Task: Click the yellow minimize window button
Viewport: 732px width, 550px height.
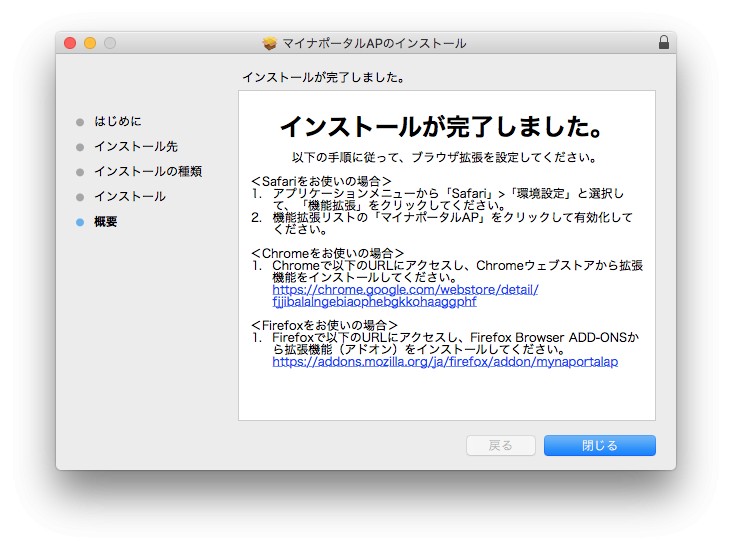Action: [90, 43]
